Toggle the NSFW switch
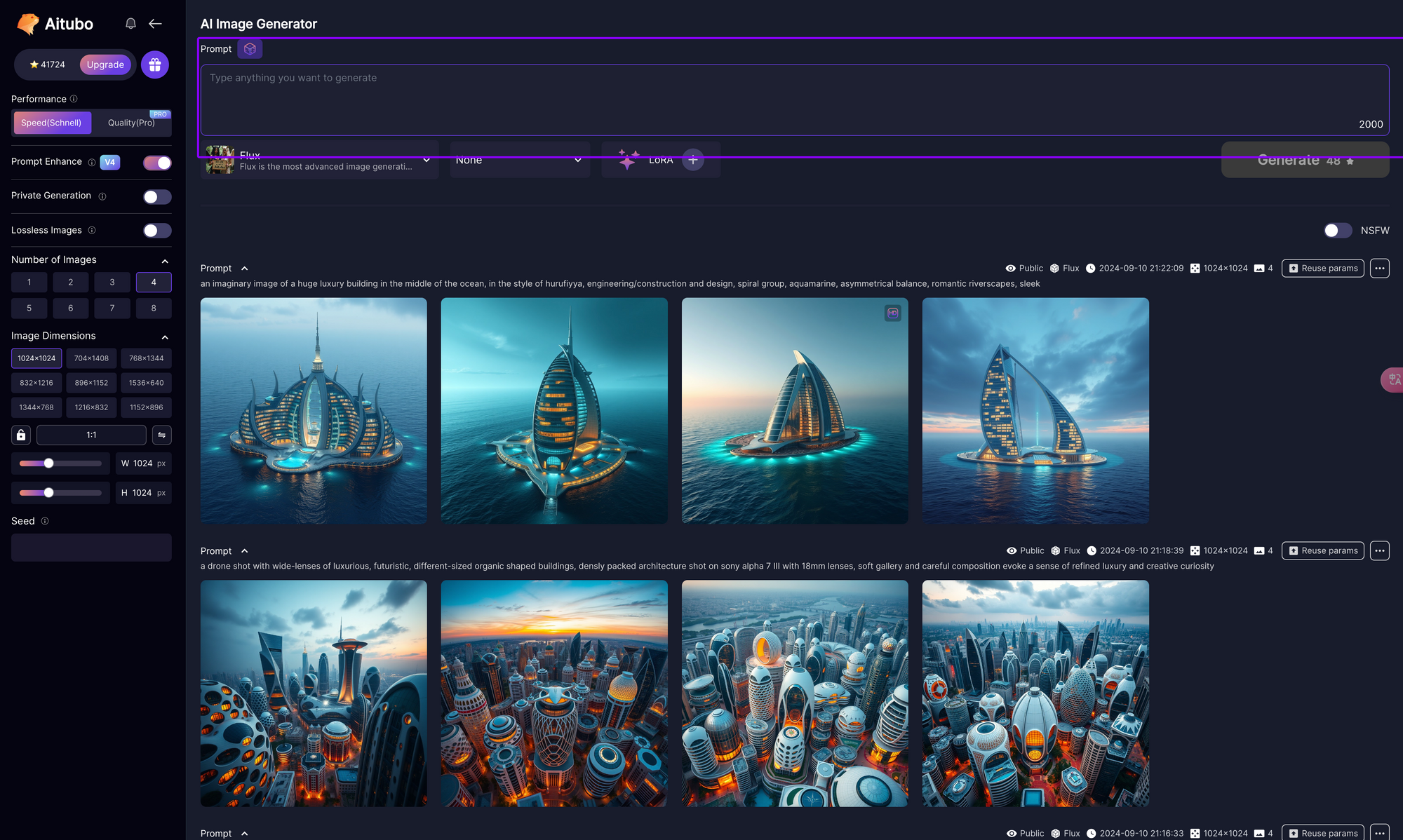Screen dimensions: 1403x840 pyautogui.click(x=1338, y=231)
